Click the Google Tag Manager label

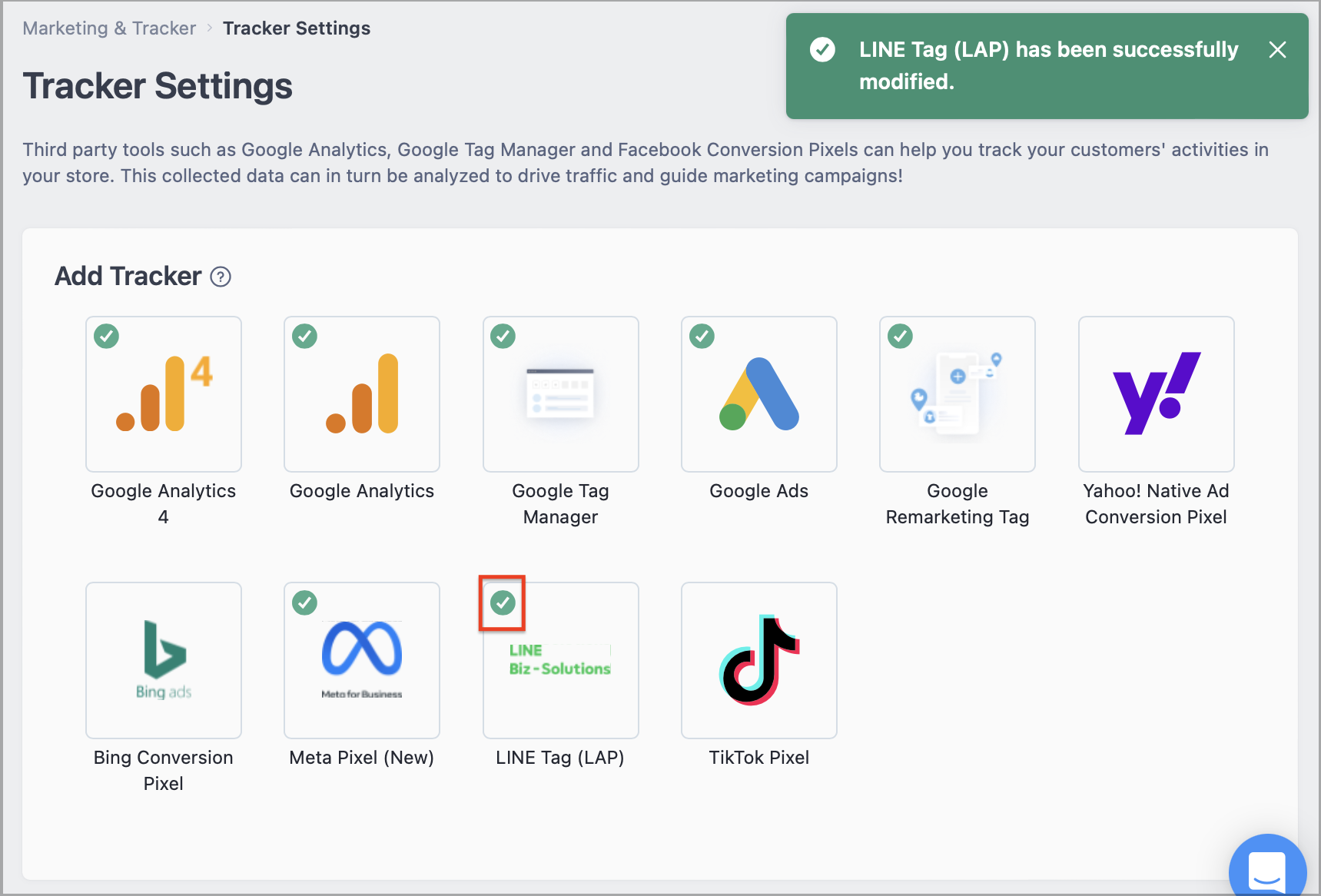coord(561,504)
